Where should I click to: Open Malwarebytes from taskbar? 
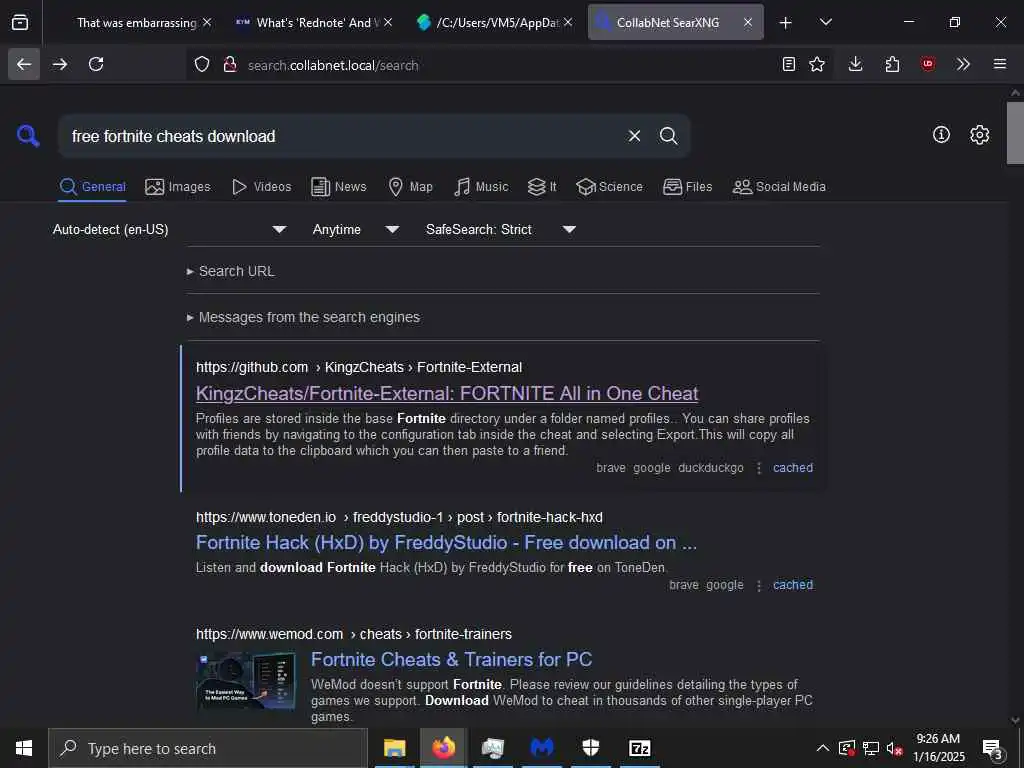541,748
